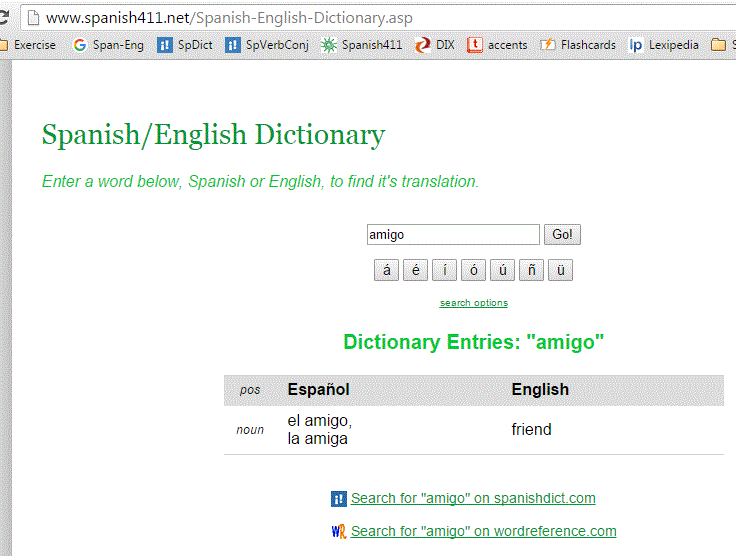This screenshot has height=556, width=736.
Task: Insert the ú accent character
Action: coord(503,270)
